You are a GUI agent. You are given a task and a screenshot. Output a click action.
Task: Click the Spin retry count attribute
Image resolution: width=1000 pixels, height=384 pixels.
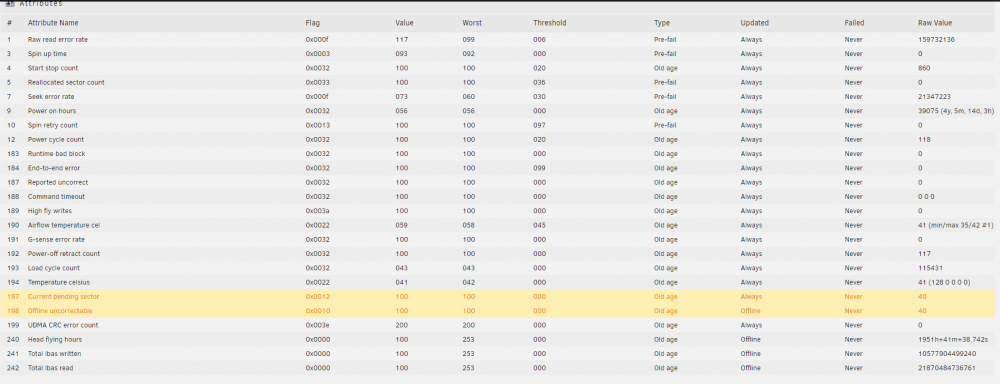click(x=52, y=125)
